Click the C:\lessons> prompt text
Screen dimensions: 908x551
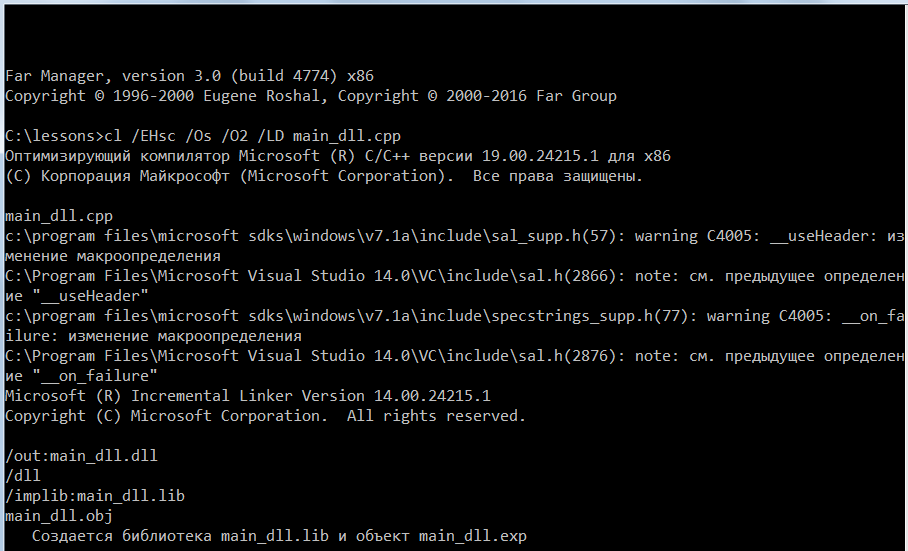[54, 136]
